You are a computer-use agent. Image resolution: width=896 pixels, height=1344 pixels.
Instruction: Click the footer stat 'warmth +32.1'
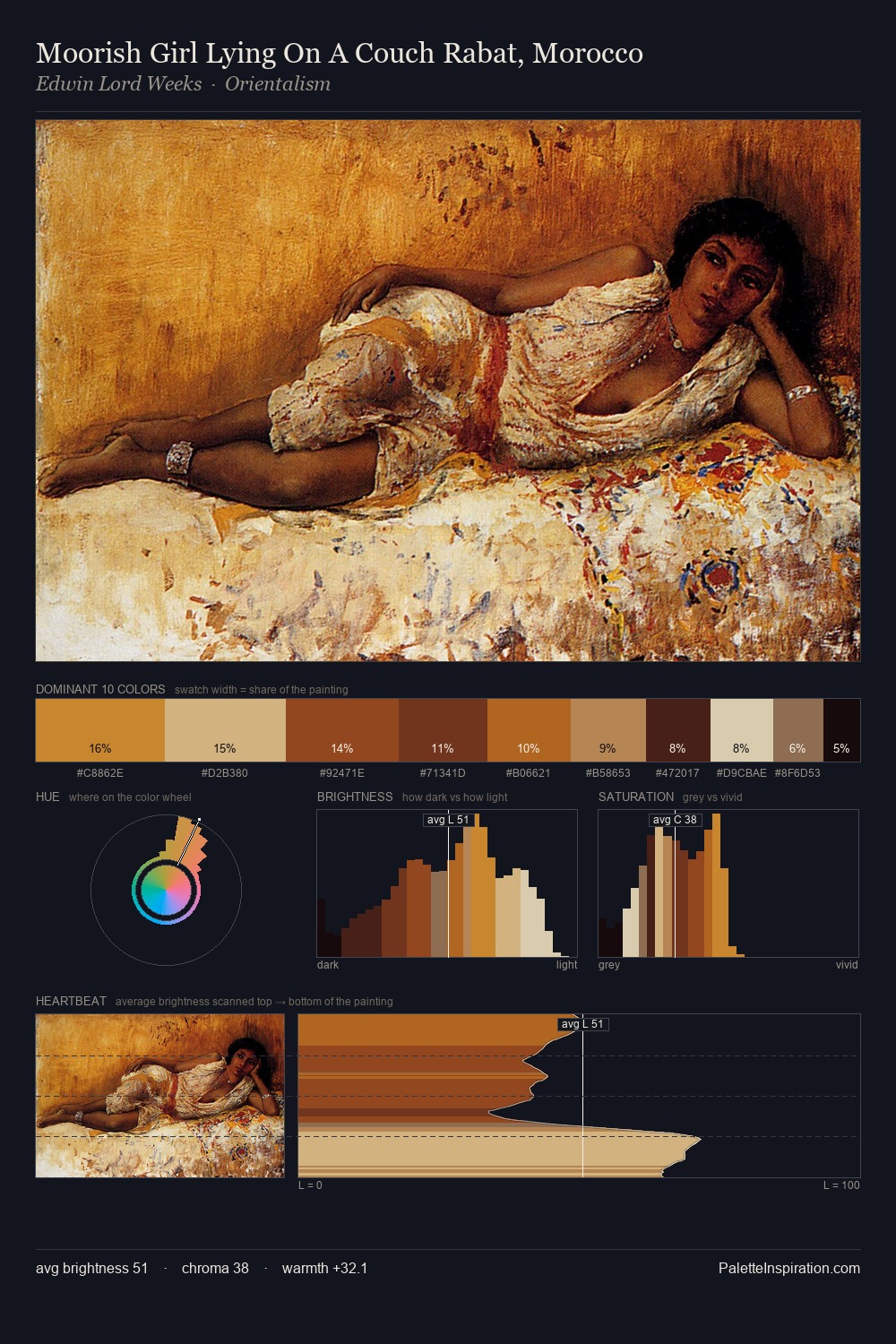324,1268
